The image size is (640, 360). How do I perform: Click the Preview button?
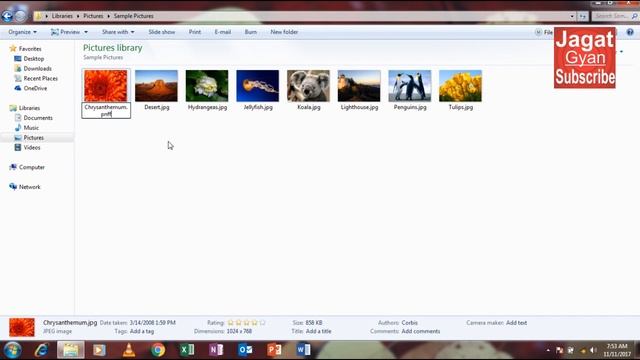click(x=65, y=32)
